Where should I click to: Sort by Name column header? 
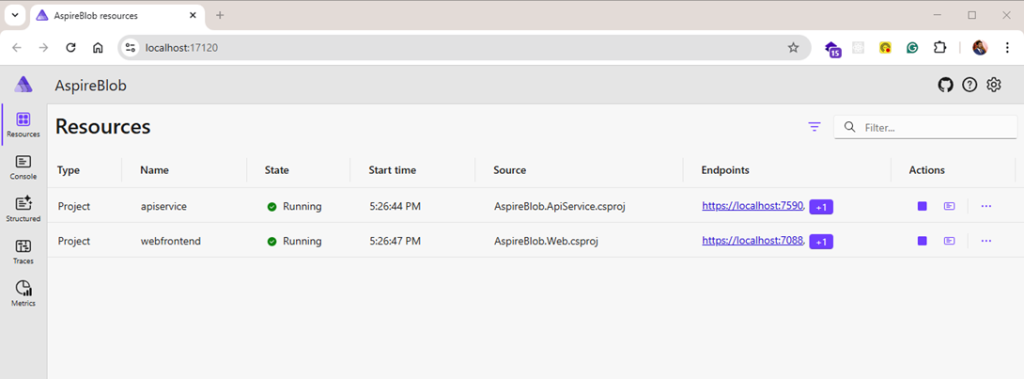[155, 170]
